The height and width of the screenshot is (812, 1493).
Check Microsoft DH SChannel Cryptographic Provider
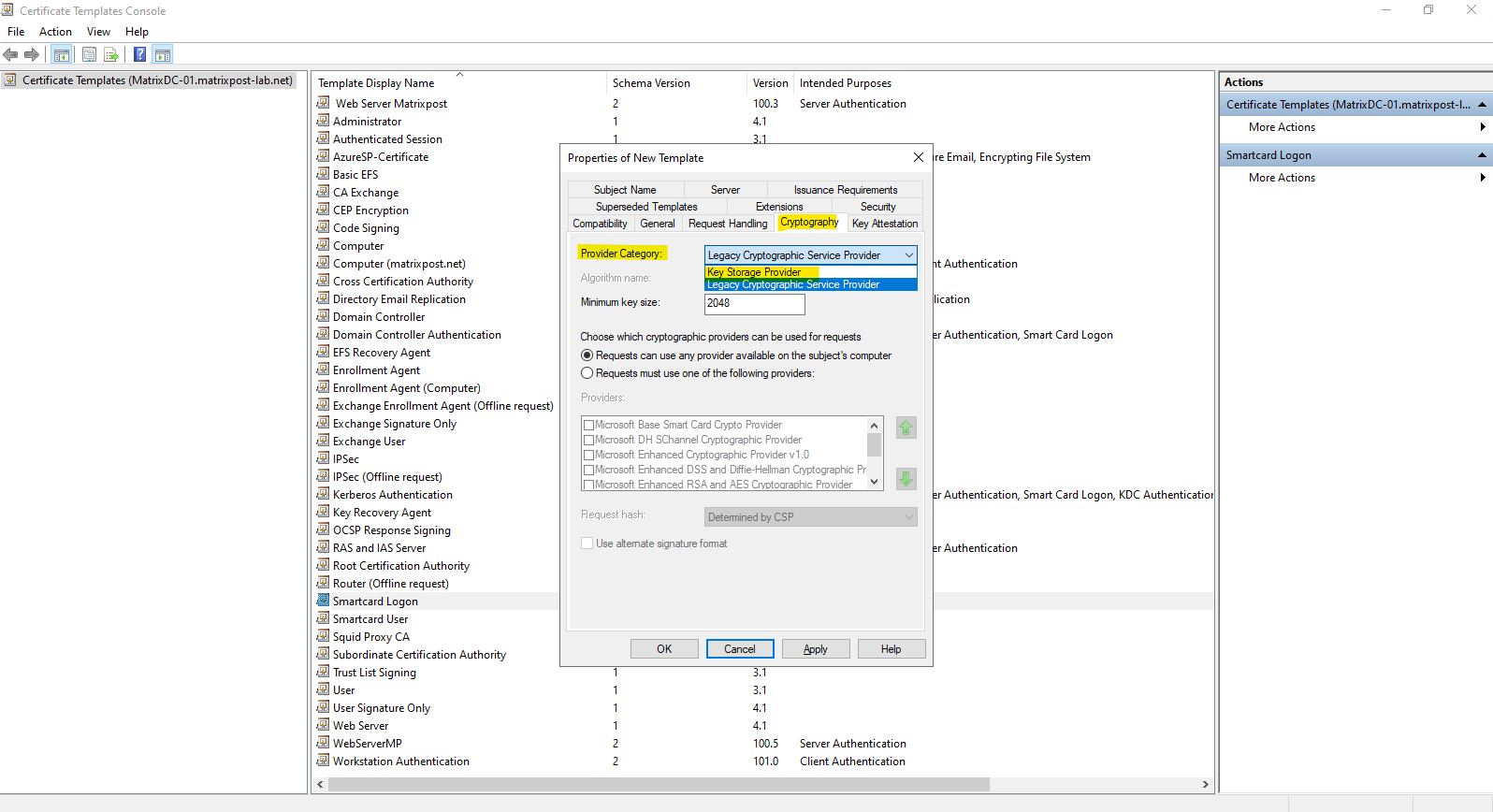tap(589, 440)
